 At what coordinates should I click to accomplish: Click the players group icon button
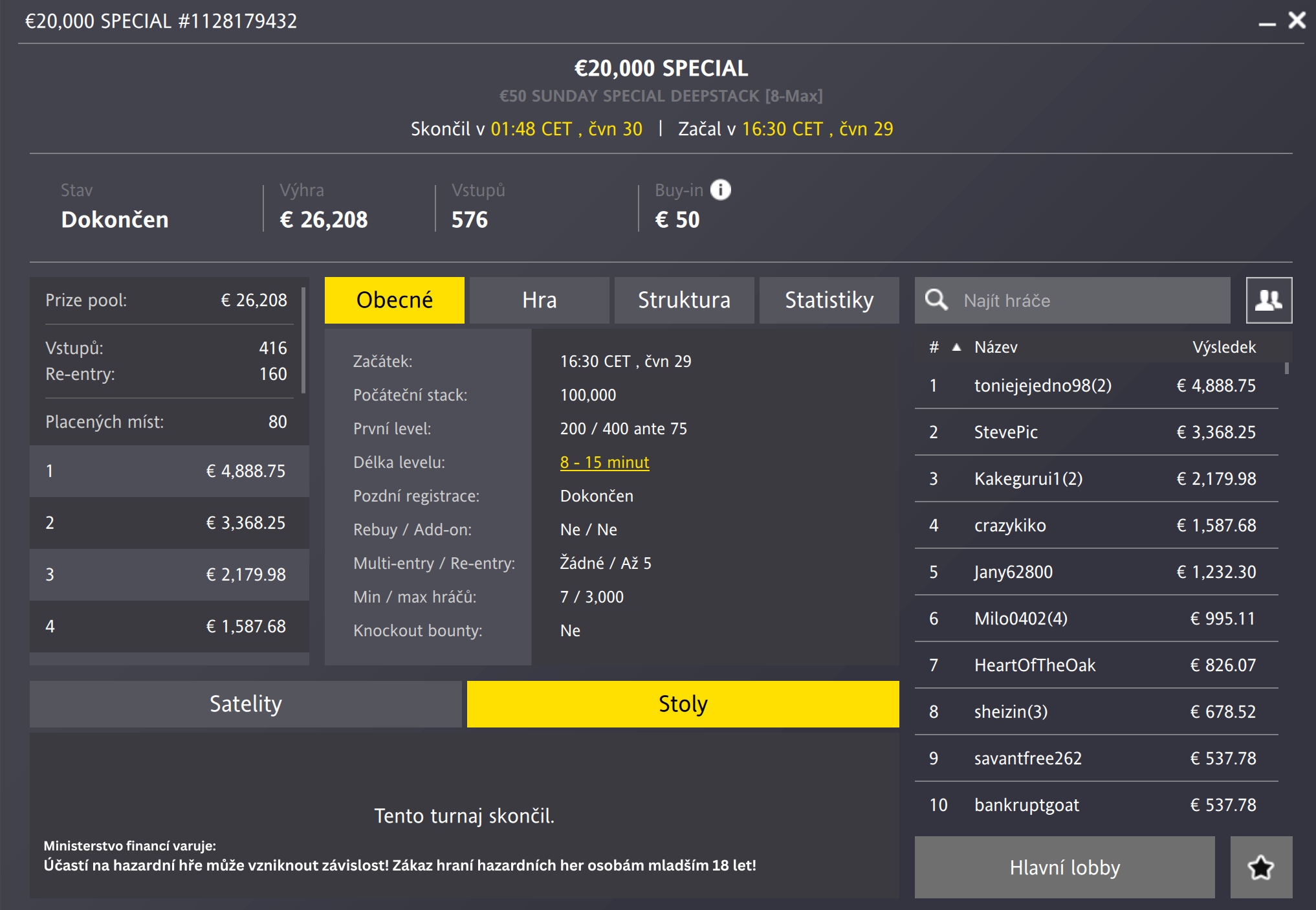coord(1268,300)
